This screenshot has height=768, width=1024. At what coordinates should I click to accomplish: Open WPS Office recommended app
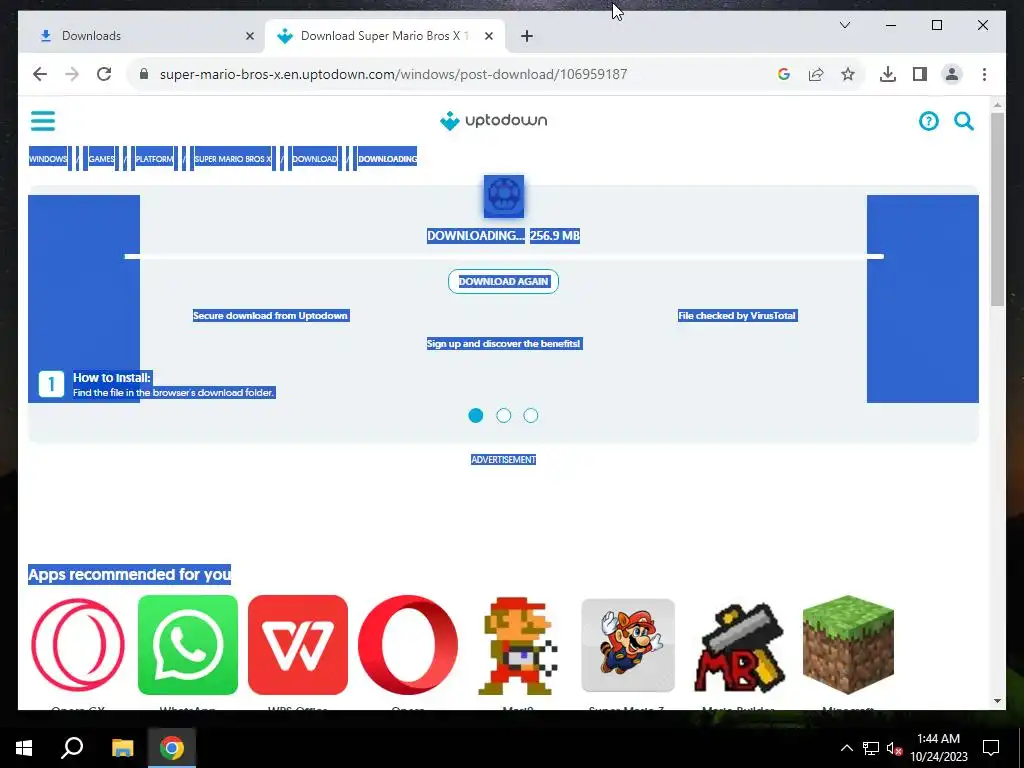[x=298, y=645]
